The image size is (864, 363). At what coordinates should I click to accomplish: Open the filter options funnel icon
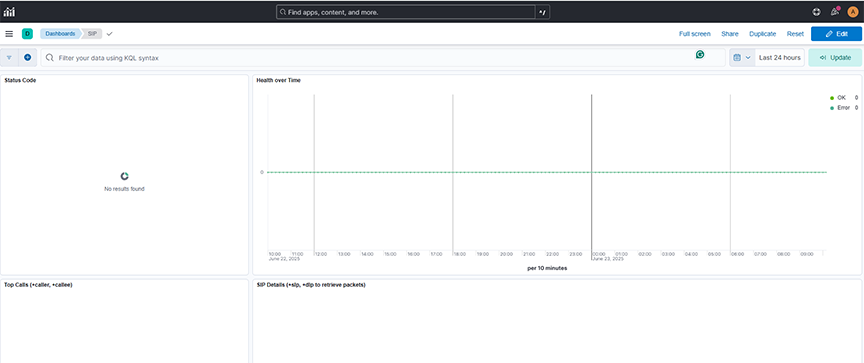[9, 57]
